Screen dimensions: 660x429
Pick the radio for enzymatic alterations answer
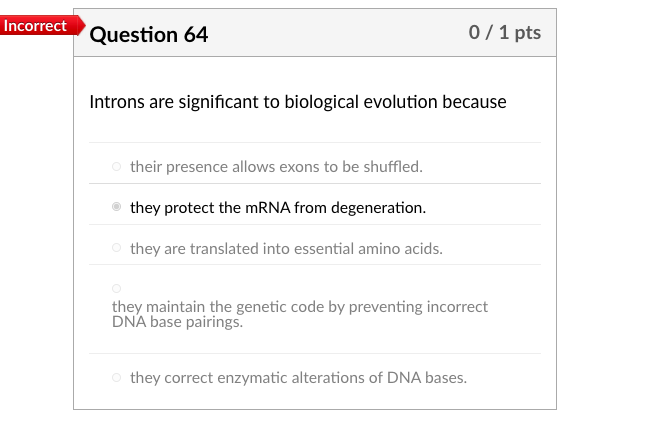(x=117, y=378)
